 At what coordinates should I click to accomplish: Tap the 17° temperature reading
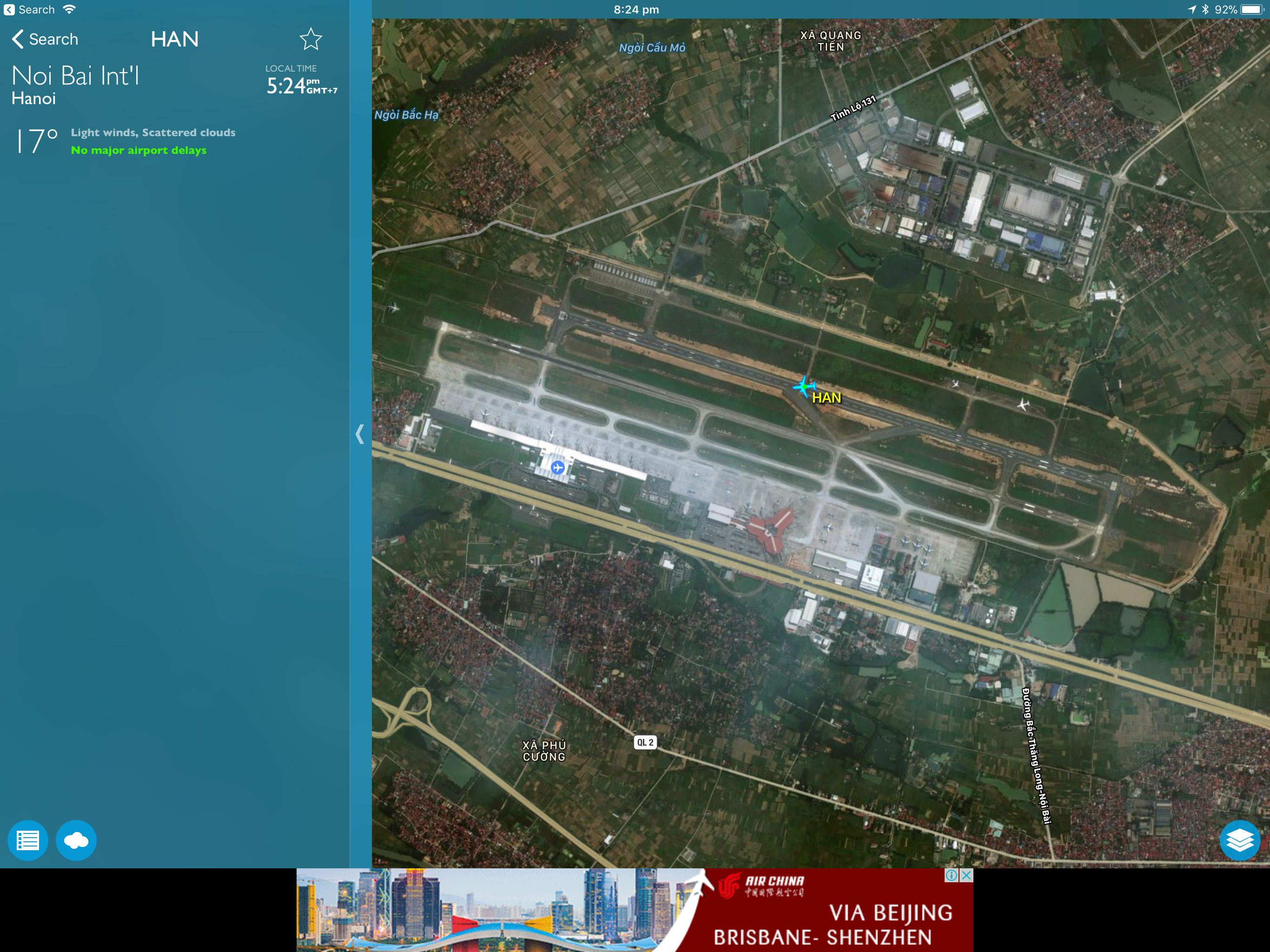[36, 141]
